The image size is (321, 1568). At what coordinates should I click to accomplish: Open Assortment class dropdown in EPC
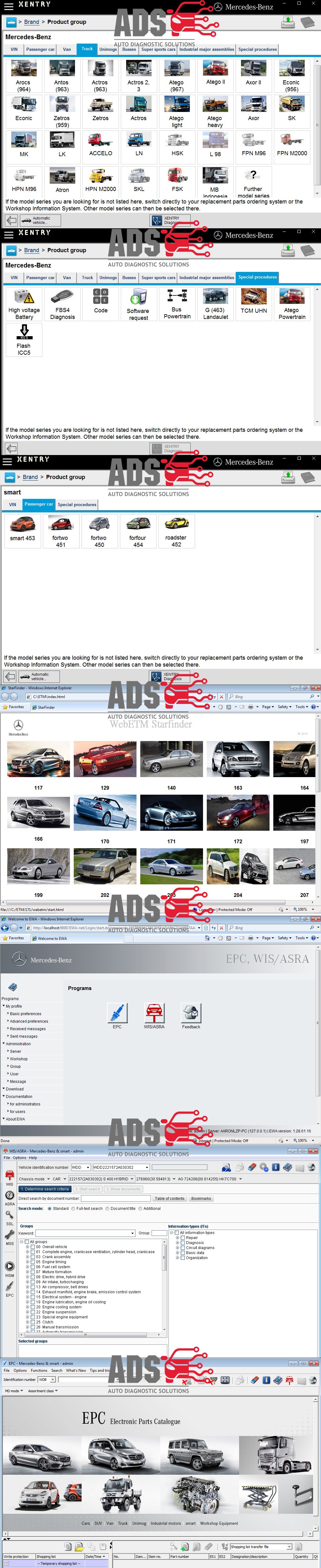tap(43, 1391)
